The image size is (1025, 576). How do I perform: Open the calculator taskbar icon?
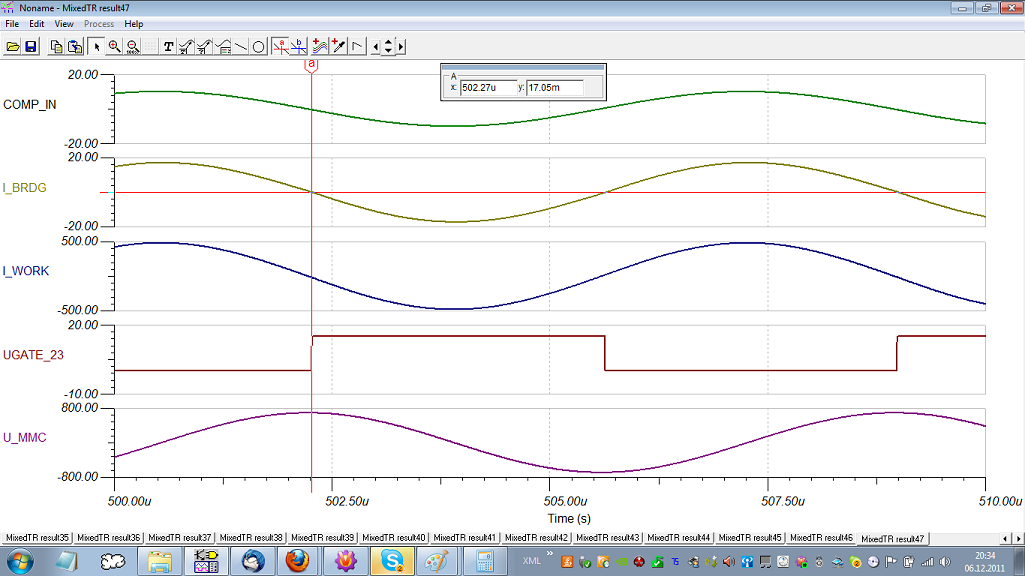coord(484,561)
